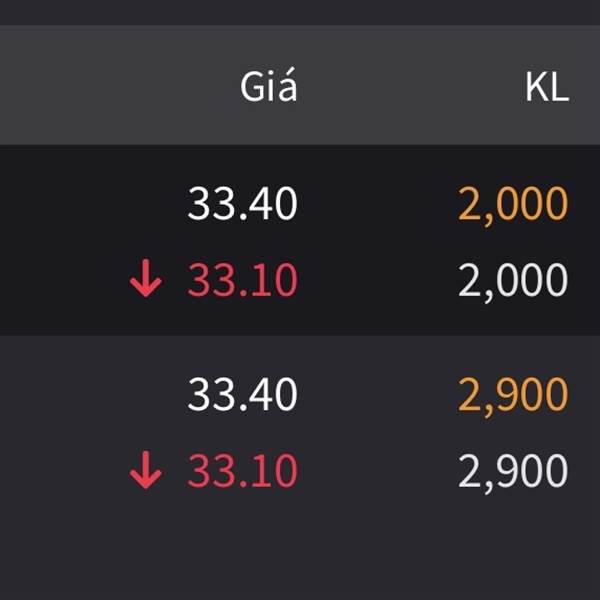Select the 33.40 price beside orange 2,900
Screen dimensions: 600x600
click(242, 395)
